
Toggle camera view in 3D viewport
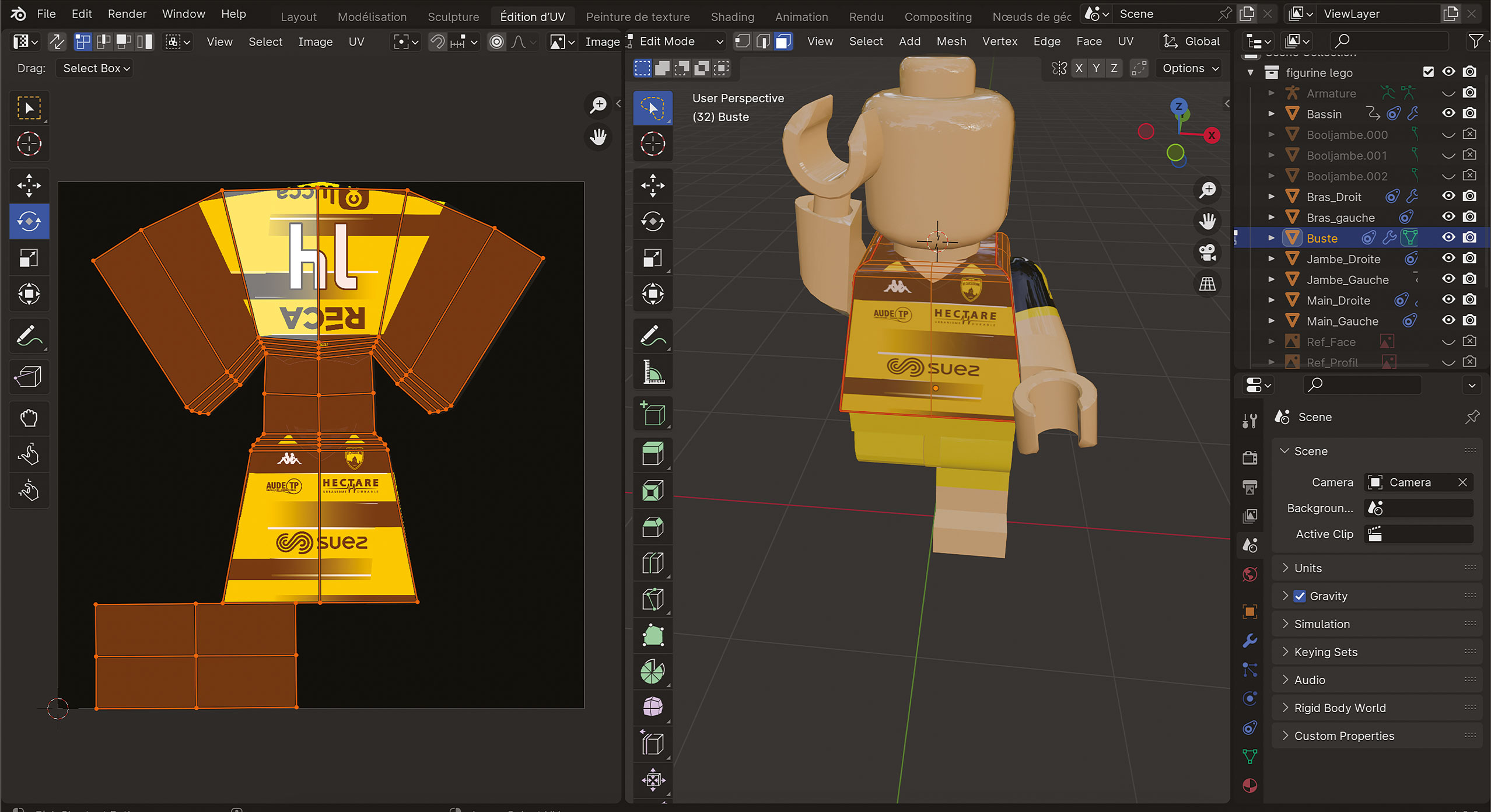pyautogui.click(x=1207, y=253)
